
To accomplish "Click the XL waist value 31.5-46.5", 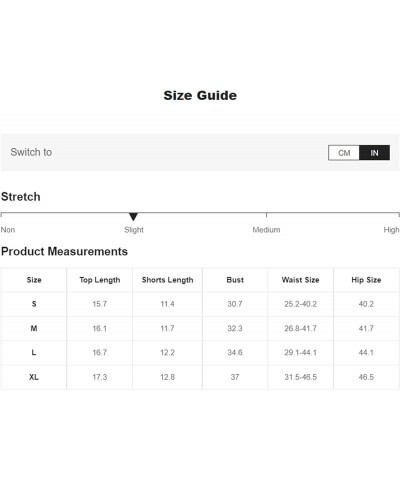I will 300,377.
